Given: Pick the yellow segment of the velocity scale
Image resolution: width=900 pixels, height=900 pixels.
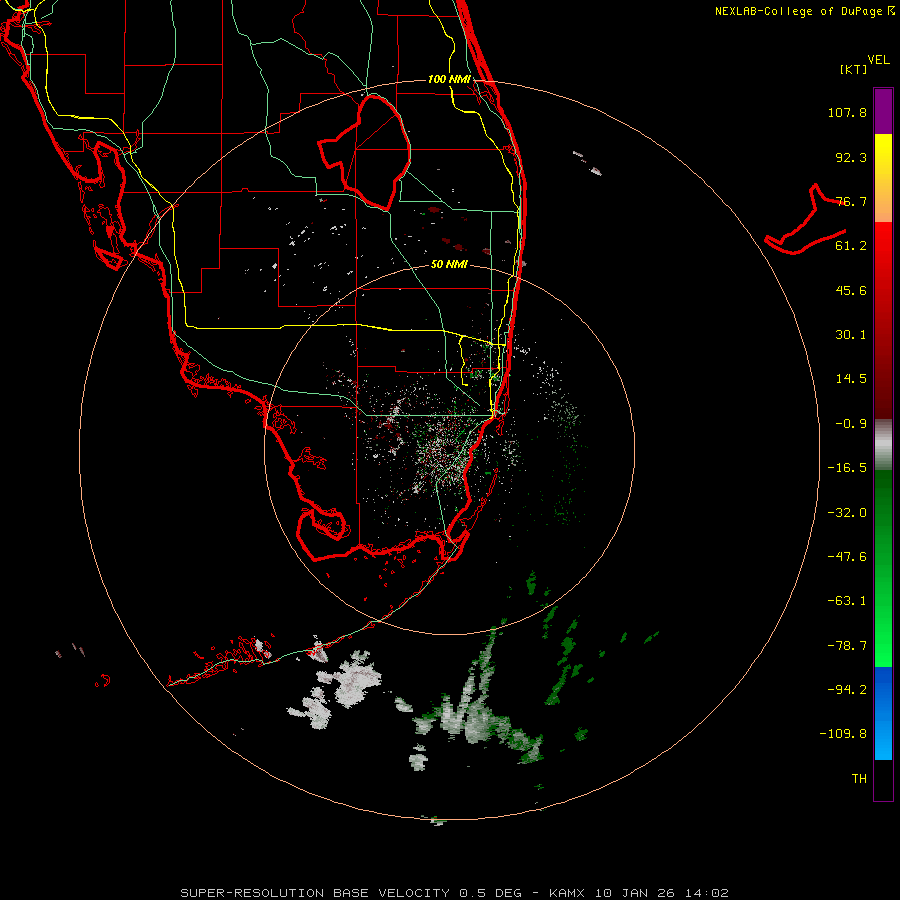Looking at the screenshot, I should [883, 178].
